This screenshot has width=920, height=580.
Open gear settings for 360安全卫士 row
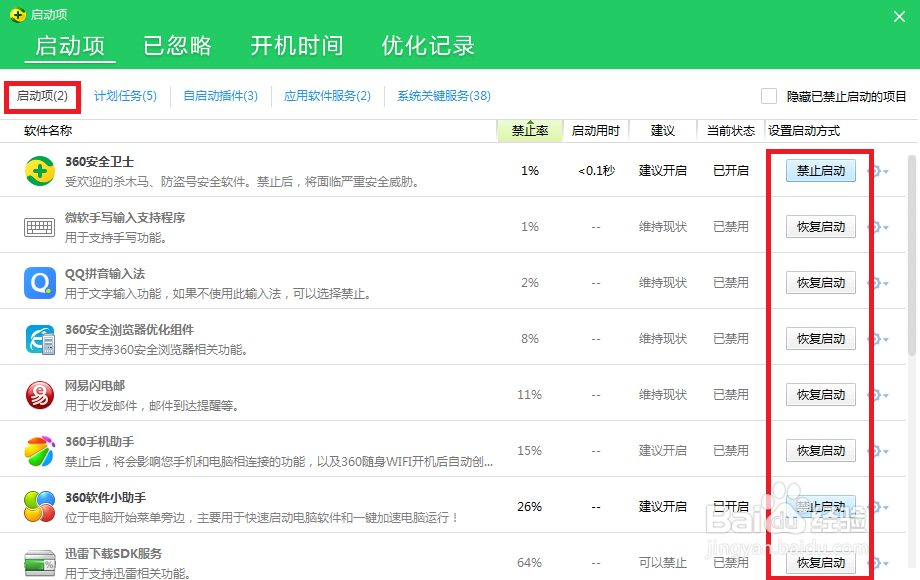point(877,171)
